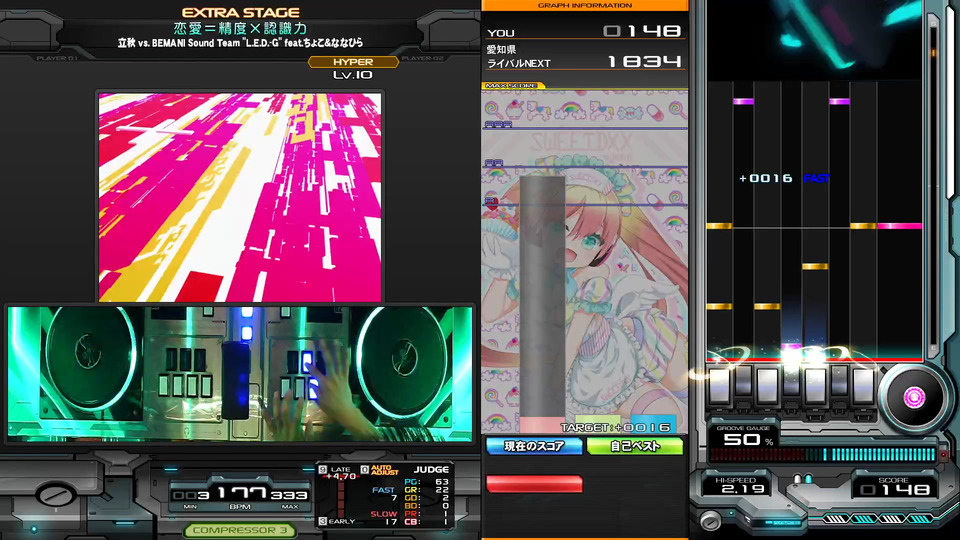This screenshot has height=540, width=960.
Task: Click the groove gauge meter bar
Action: coord(823,454)
